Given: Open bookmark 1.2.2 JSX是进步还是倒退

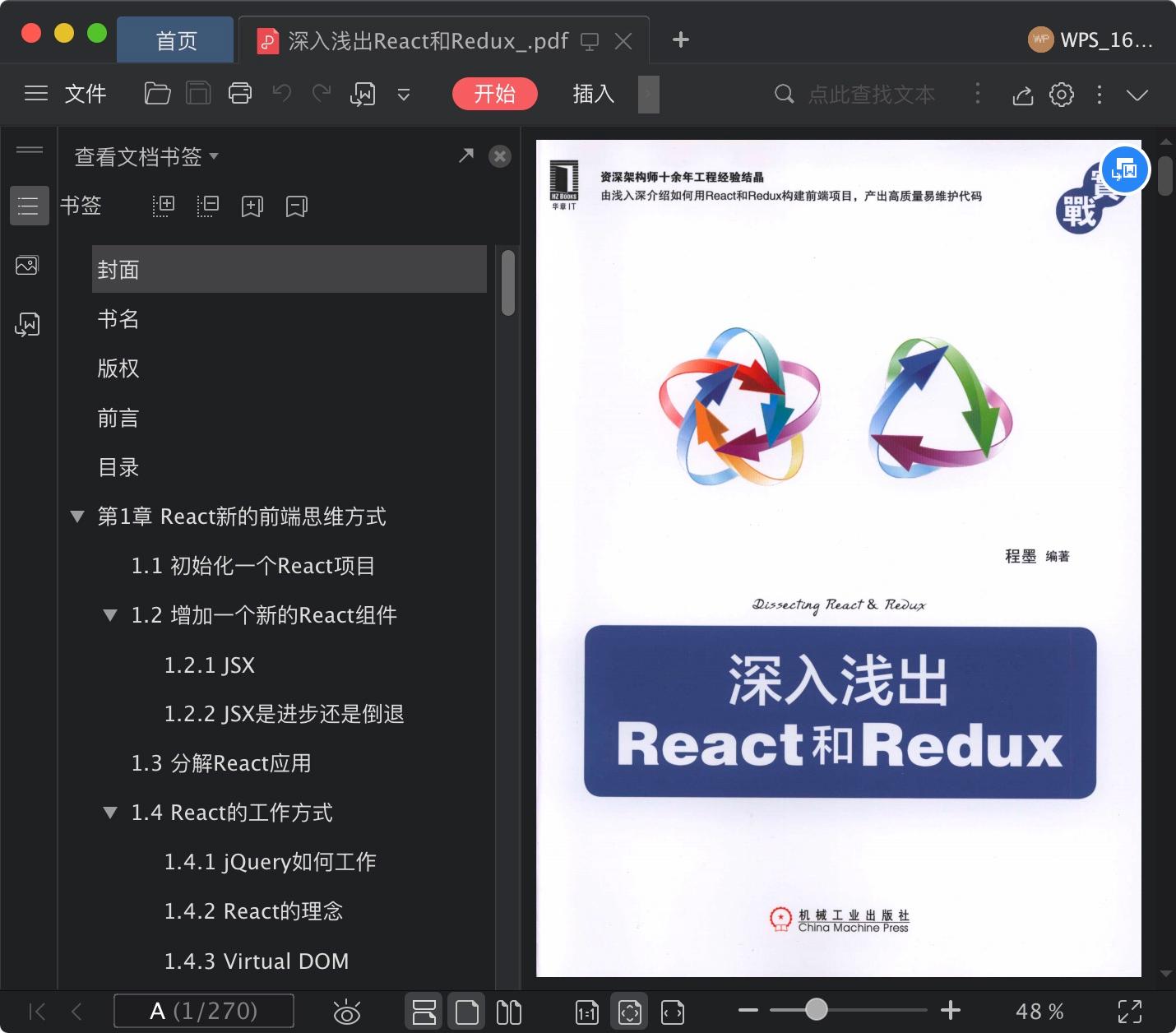Looking at the screenshot, I should coord(285,714).
